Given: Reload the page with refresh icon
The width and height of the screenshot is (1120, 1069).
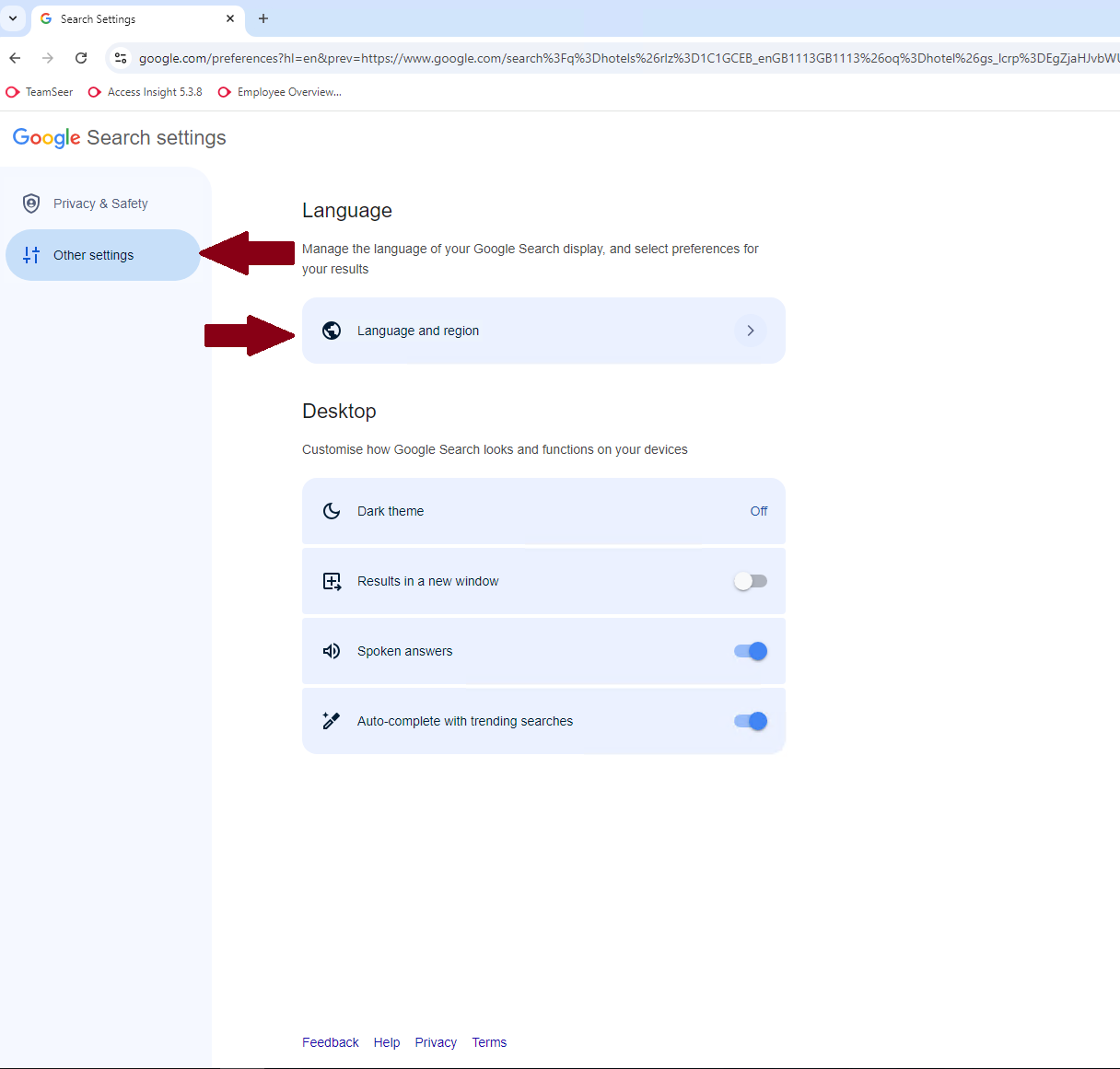Looking at the screenshot, I should [x=81, y=58].
